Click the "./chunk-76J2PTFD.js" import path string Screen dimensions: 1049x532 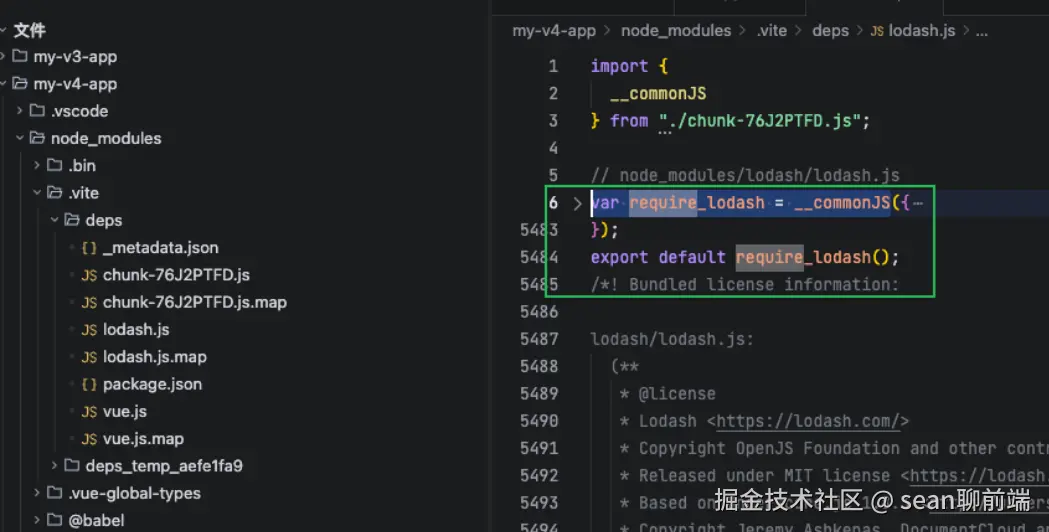tap(759, 121)
